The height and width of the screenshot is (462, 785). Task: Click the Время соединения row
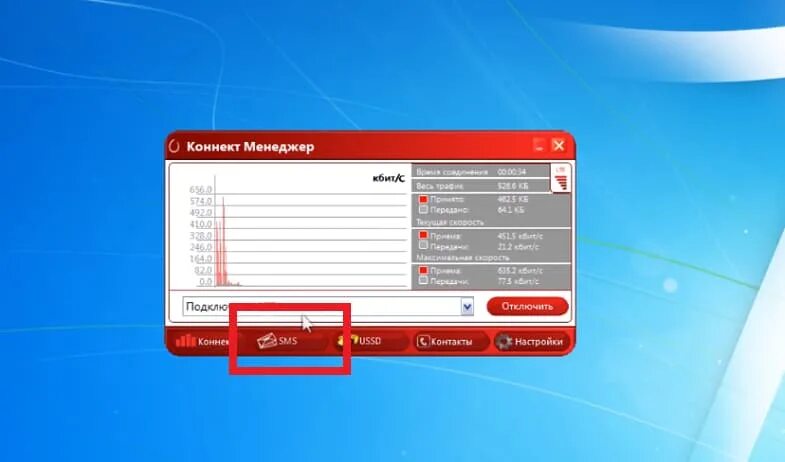(481, 172)
